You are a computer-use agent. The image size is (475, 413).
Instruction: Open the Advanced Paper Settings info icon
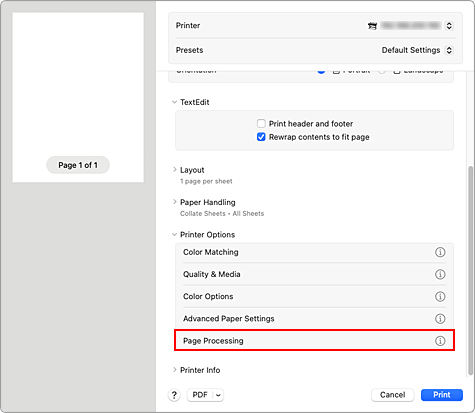click(x=440, y=319)
